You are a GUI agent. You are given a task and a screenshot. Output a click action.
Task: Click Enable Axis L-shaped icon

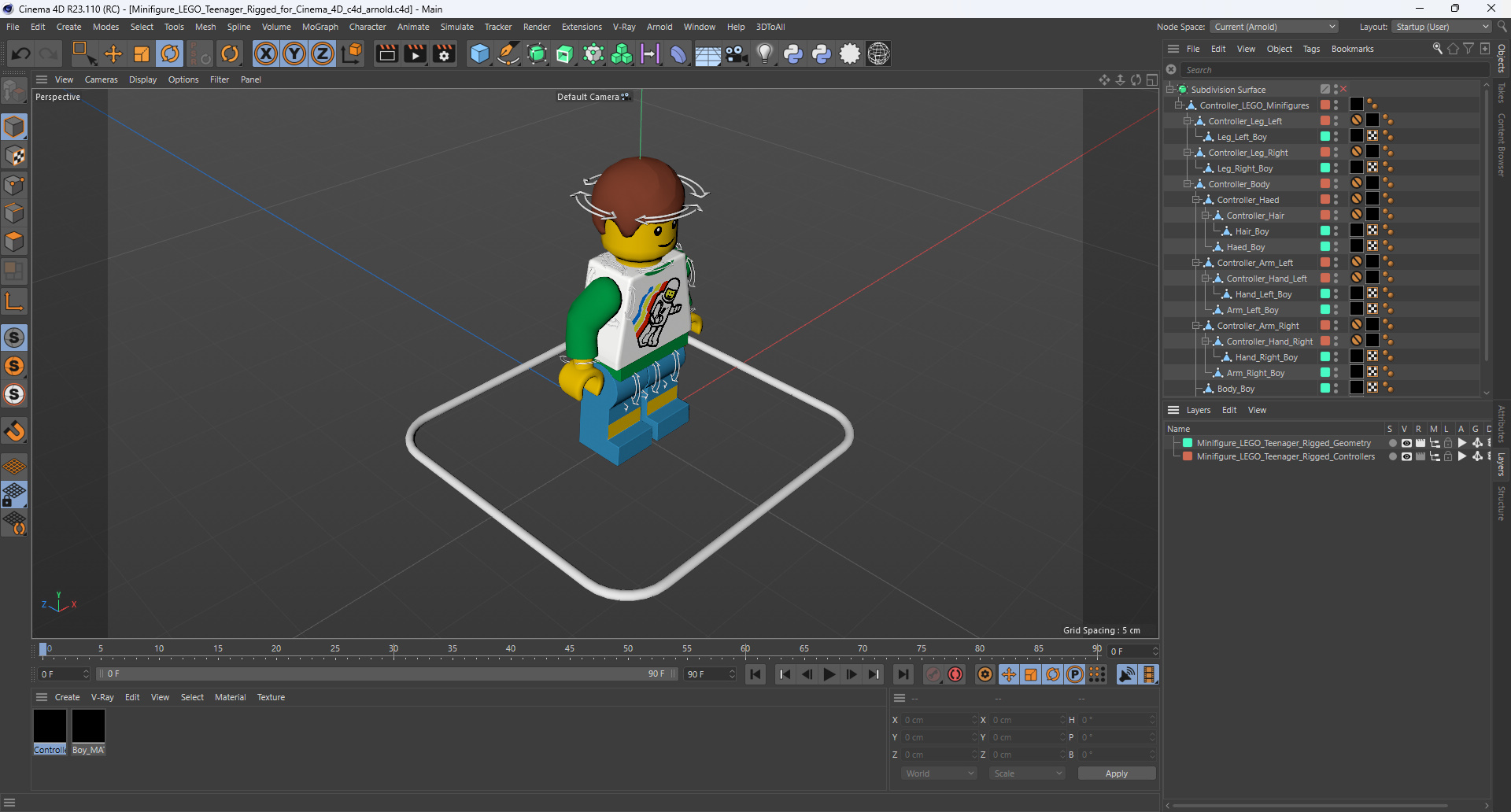pyautogui.click(x=14, y=301)
